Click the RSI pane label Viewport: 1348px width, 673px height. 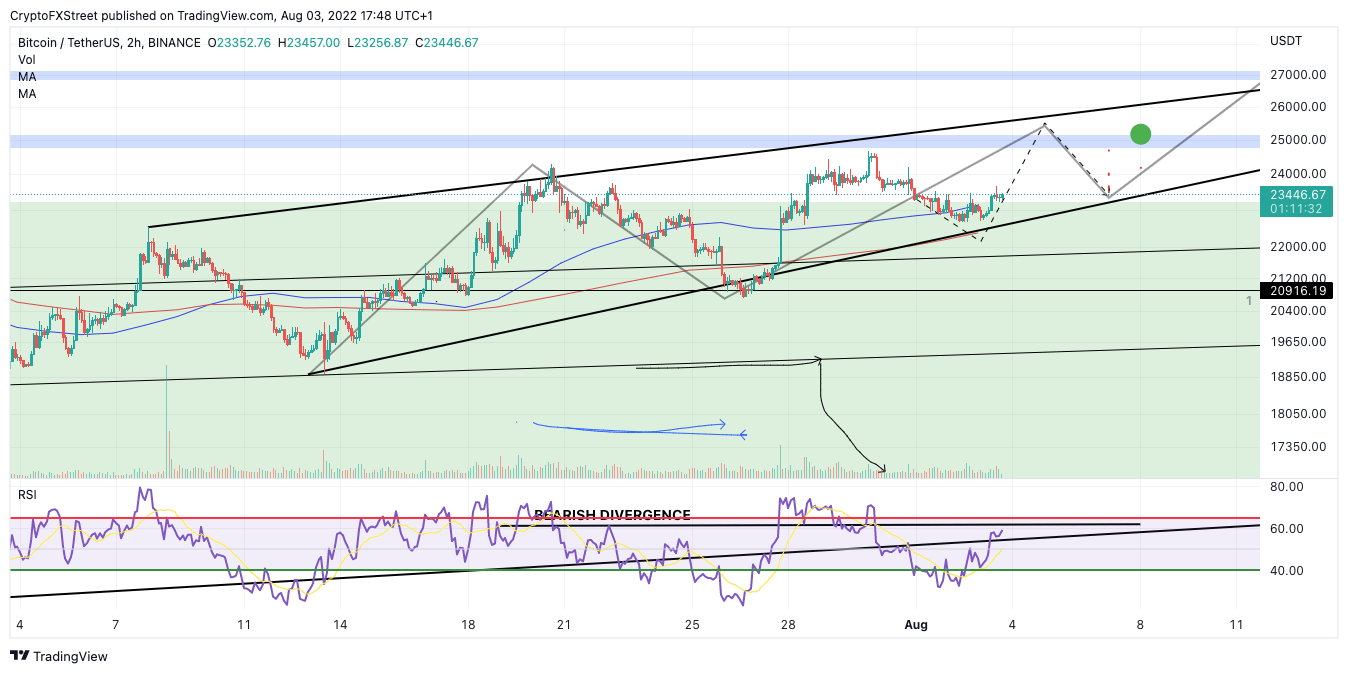click(x=25, y=493)
